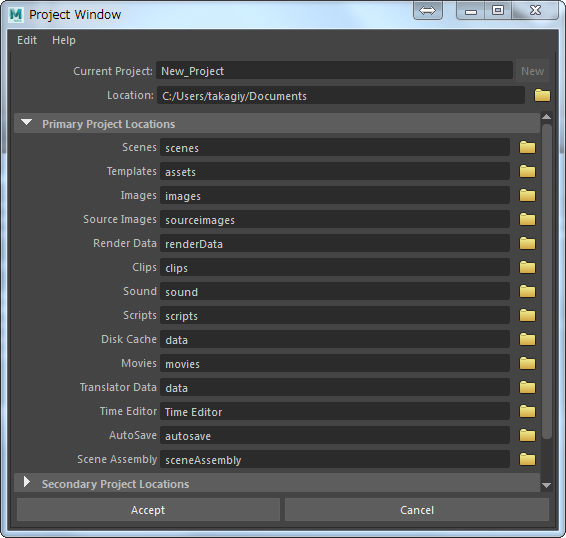Screen dimensions: 566x538
Task: Click folder icon for Clips row
Action: 527,268
